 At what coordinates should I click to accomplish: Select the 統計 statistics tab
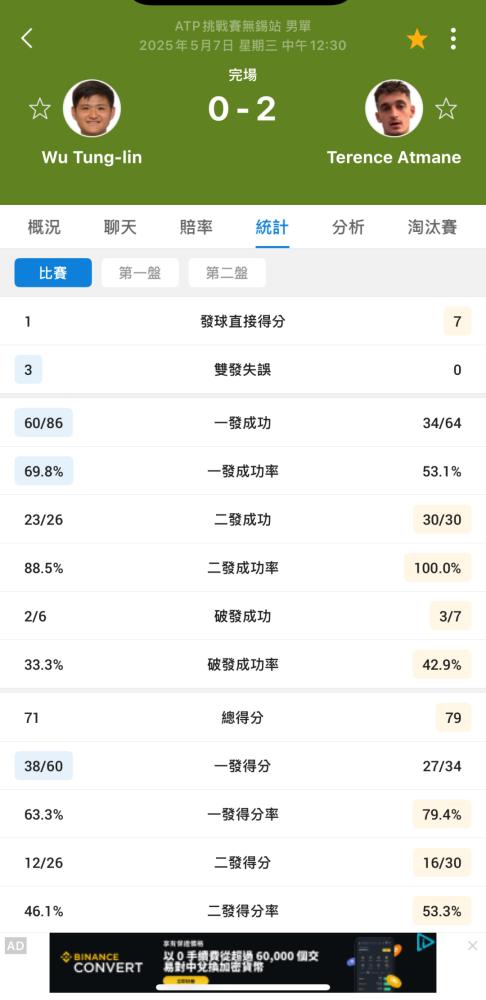coord(272,227)
